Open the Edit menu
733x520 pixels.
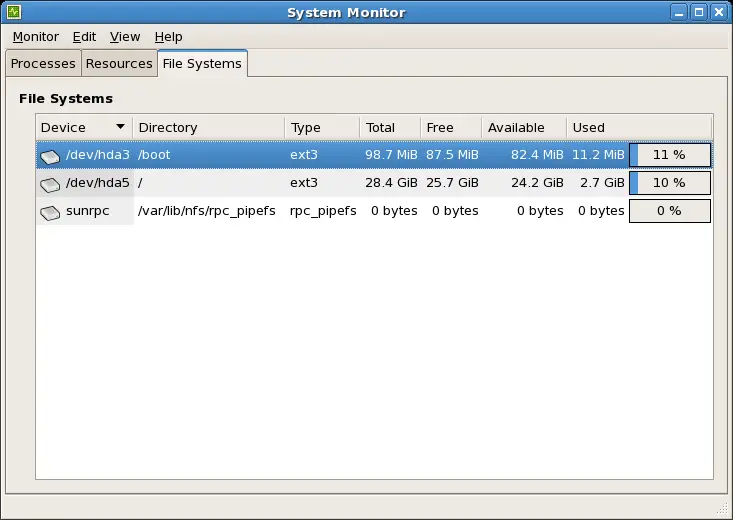[84, 37]
